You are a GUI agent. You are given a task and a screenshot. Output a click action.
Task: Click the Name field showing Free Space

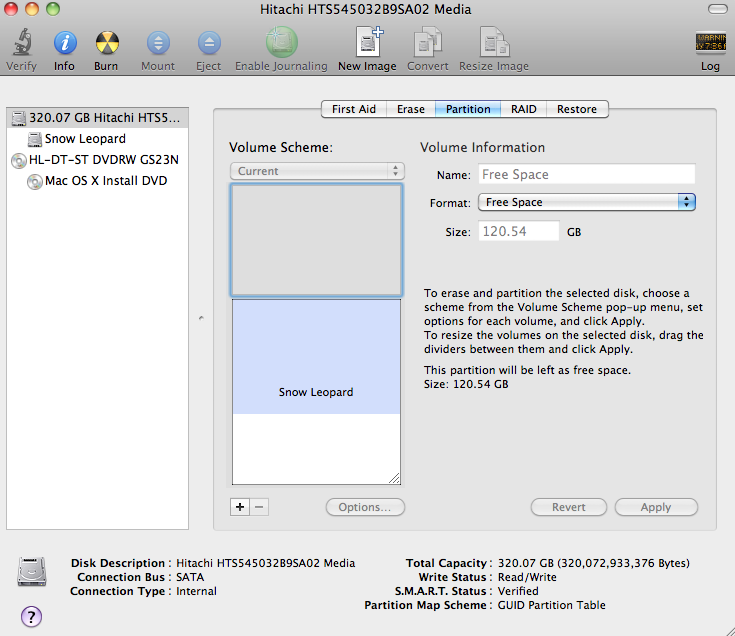click(586, 174)
